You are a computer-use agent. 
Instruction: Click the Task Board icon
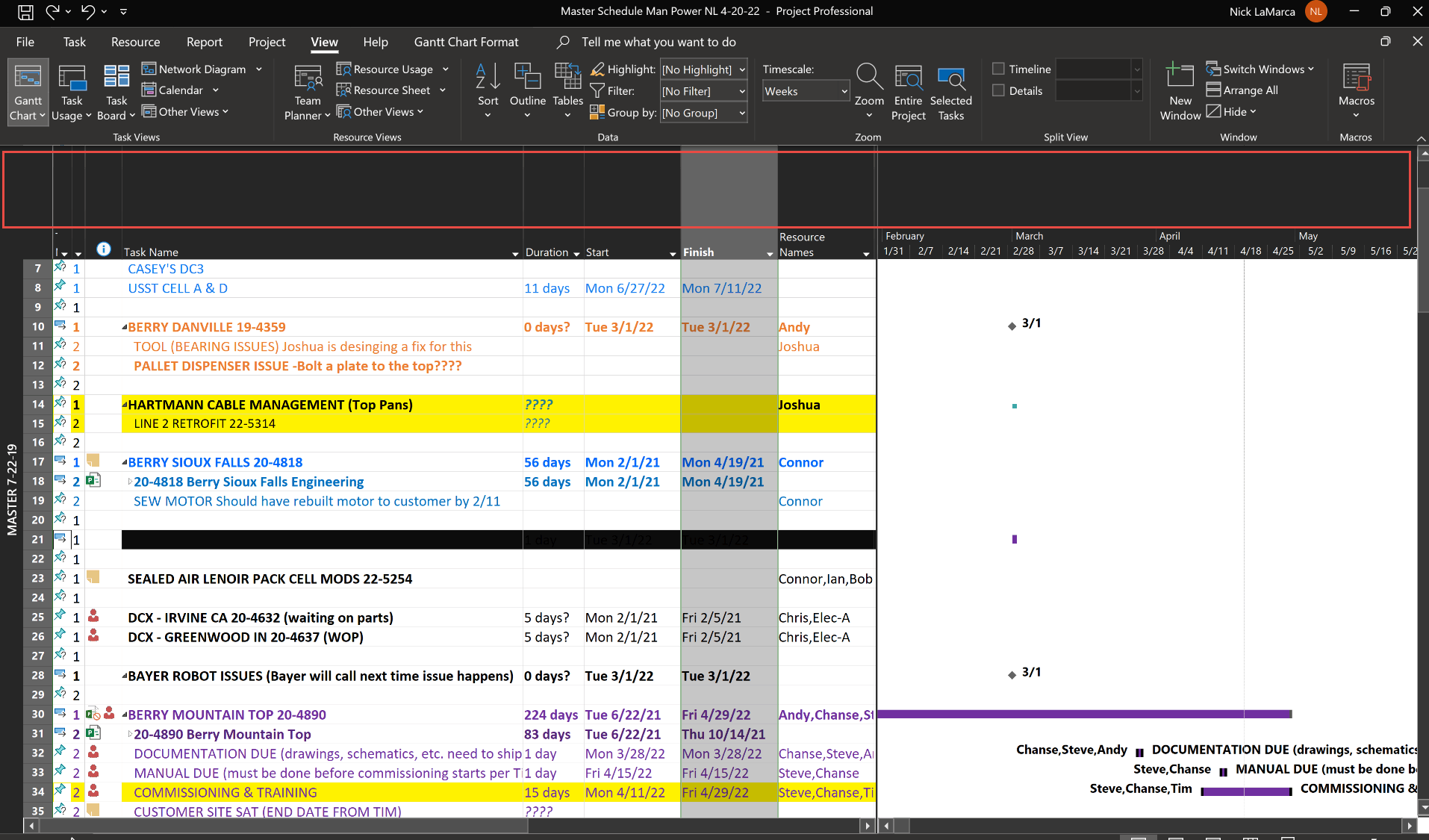(x=116, y=92)
